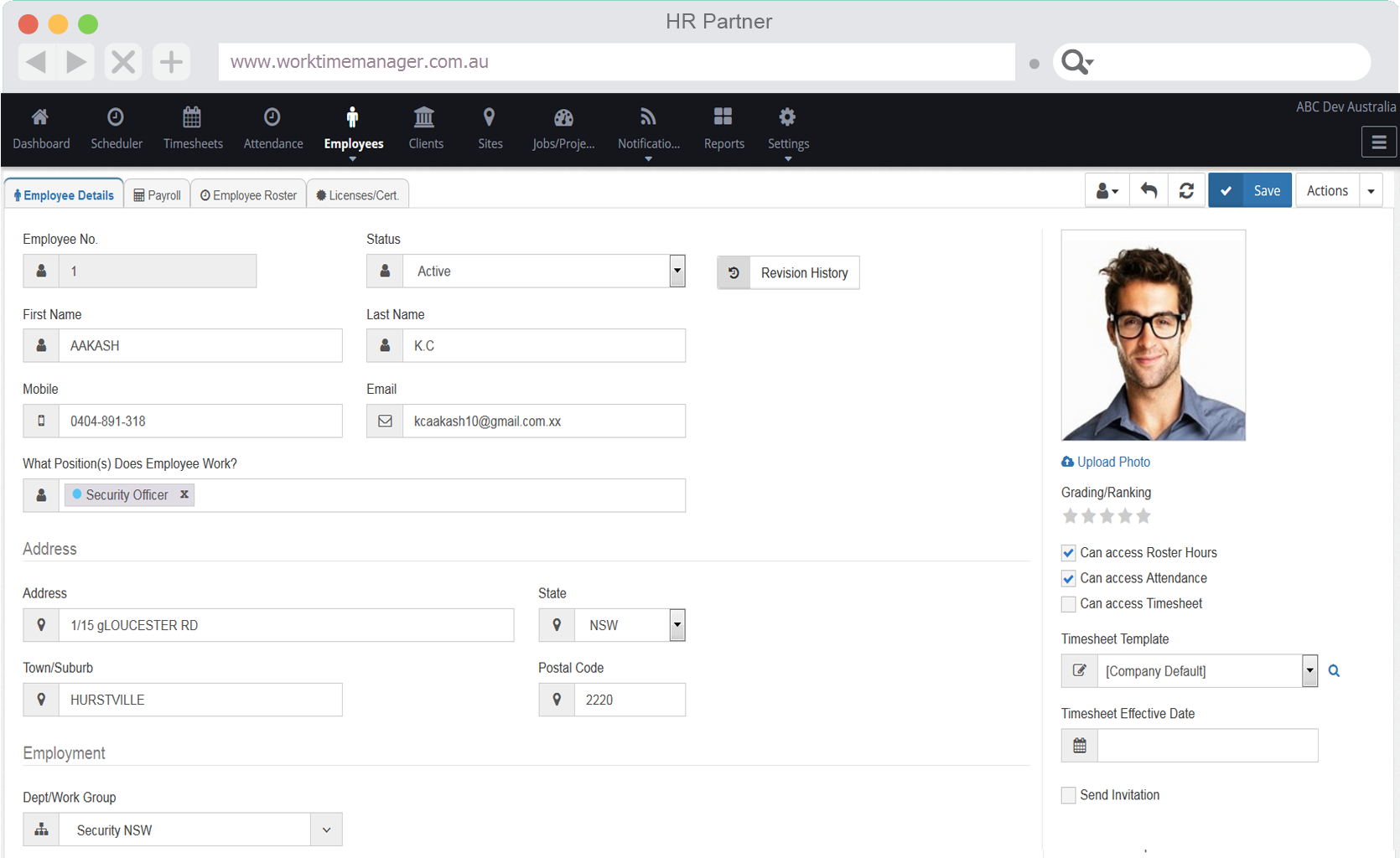Open Attendance in the navbar
1400x858 pixels.
pos(273,130)
